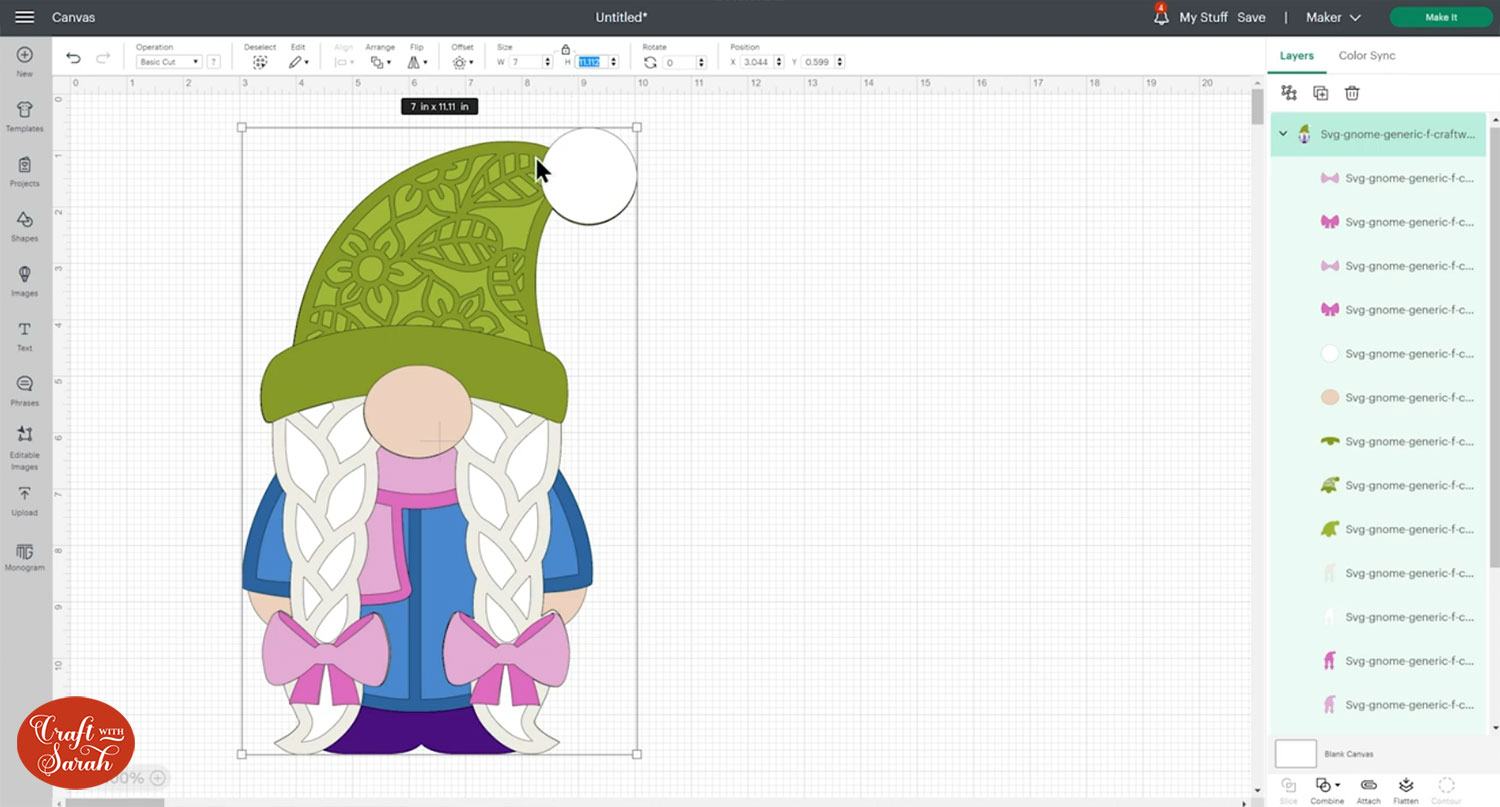This screenshot has height=807, width=1500.
Task: Open the notifications bell
Action: [x=1160, y=17]
